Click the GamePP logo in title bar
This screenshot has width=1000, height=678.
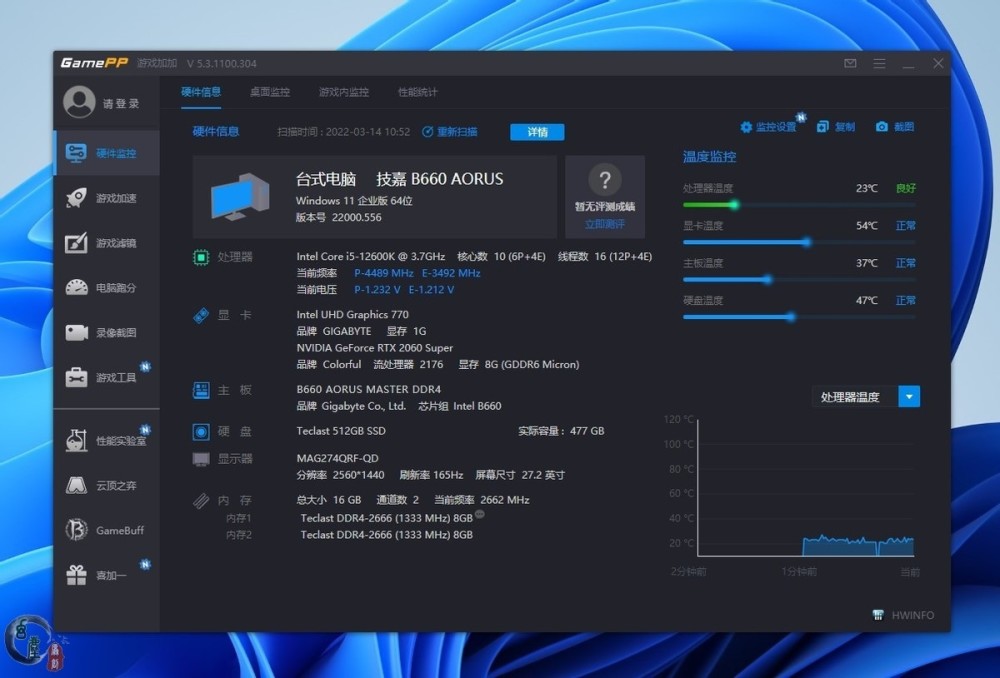coord(94,63)
